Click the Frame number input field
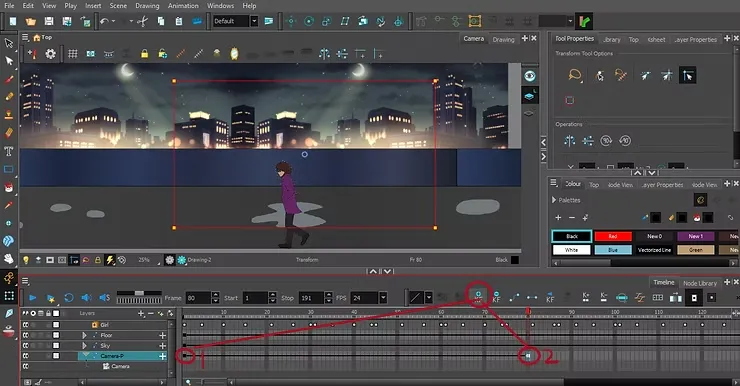This screenshot has width=740, height=386. (198, 298)
